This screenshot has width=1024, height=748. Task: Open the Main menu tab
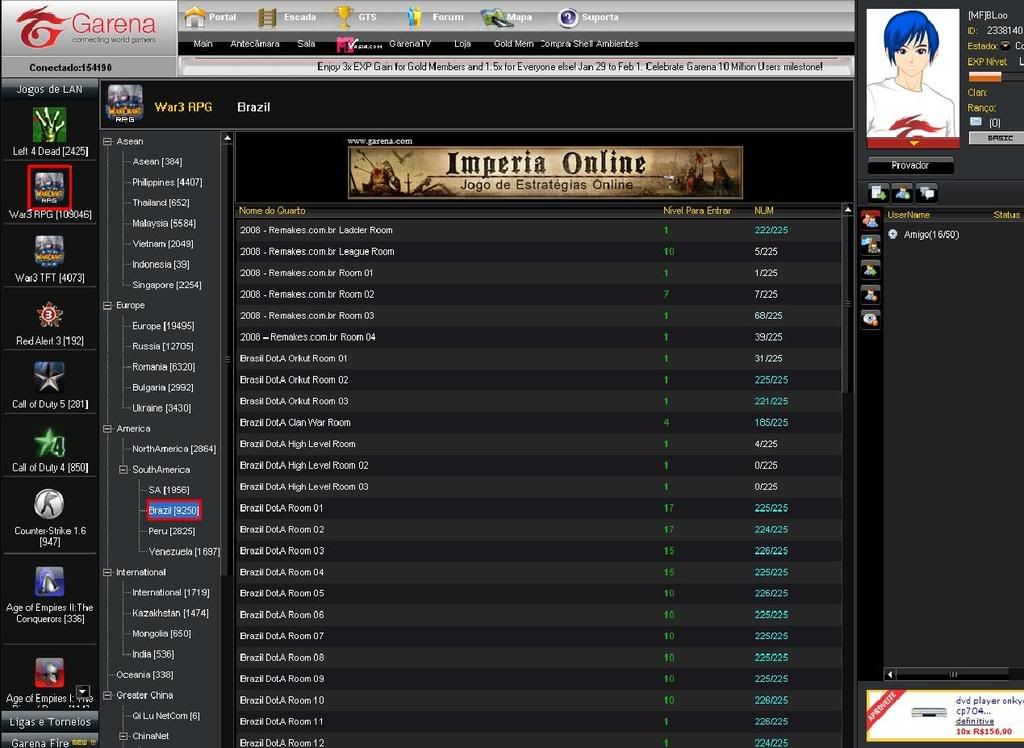(x=203, y=44)
